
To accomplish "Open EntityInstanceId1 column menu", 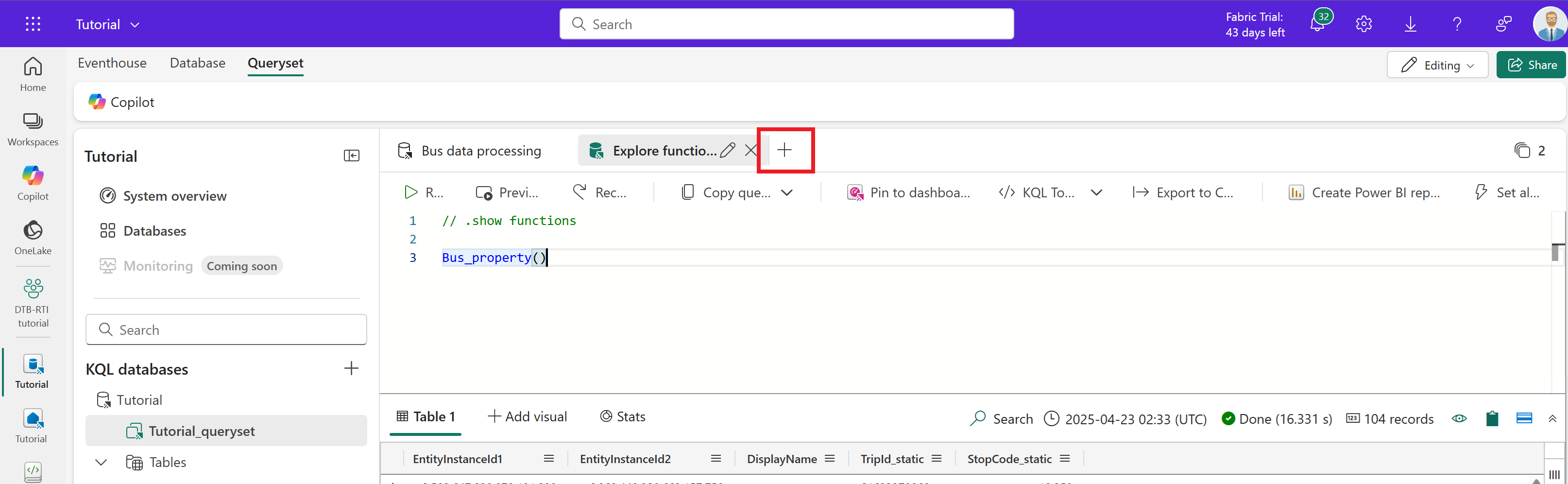I will (x=548, y=458).
